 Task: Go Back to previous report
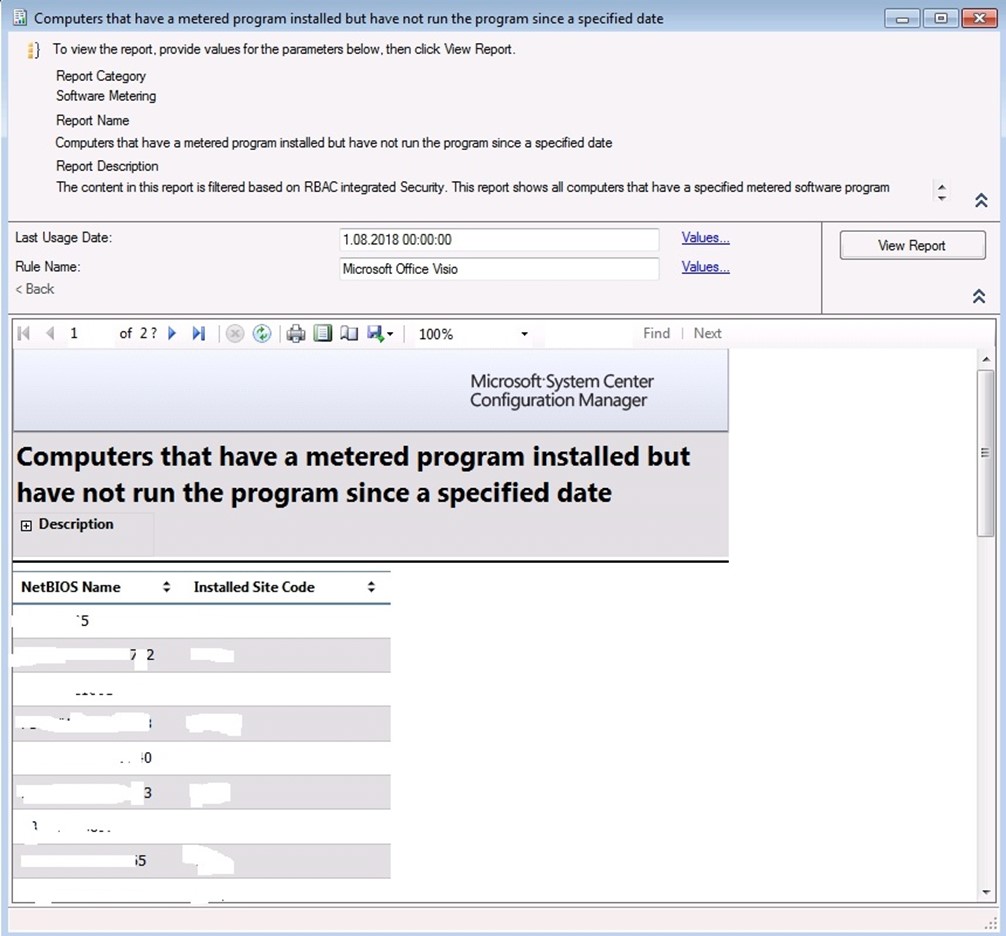tap(35, 289)
